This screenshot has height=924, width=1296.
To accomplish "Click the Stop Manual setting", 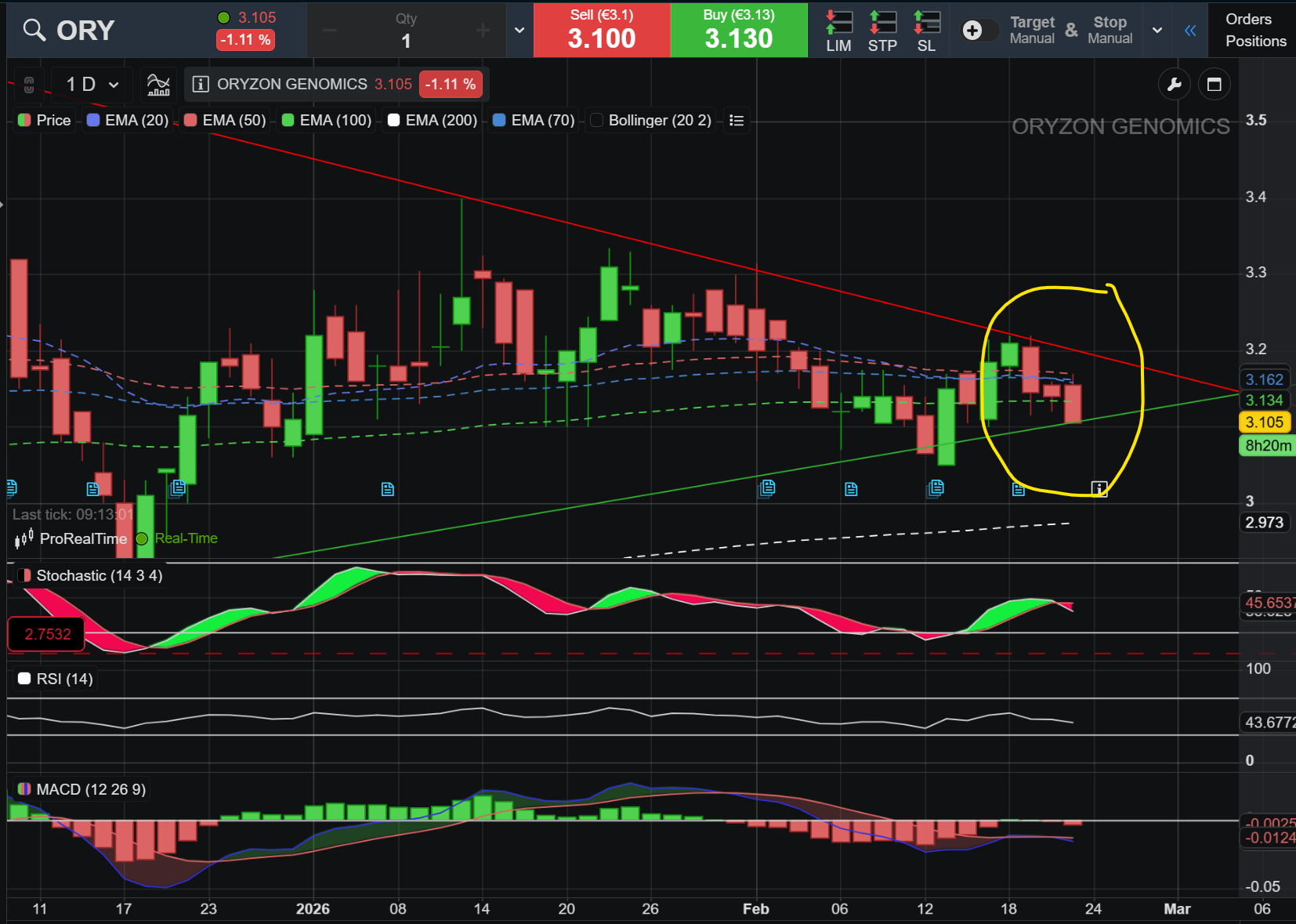I will (1110, 30).
